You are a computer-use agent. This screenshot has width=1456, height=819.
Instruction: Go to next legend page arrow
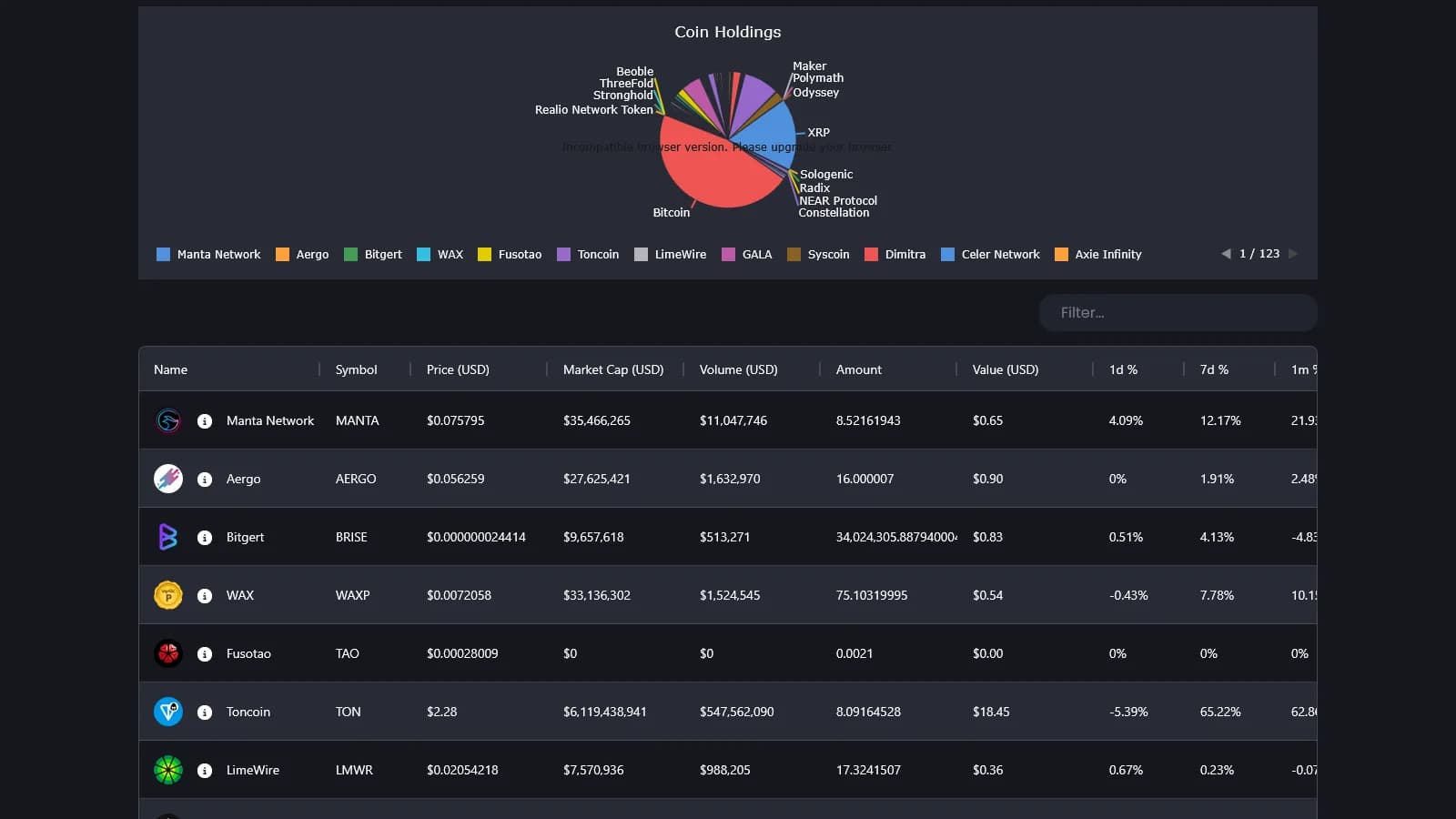point(1293,254)
